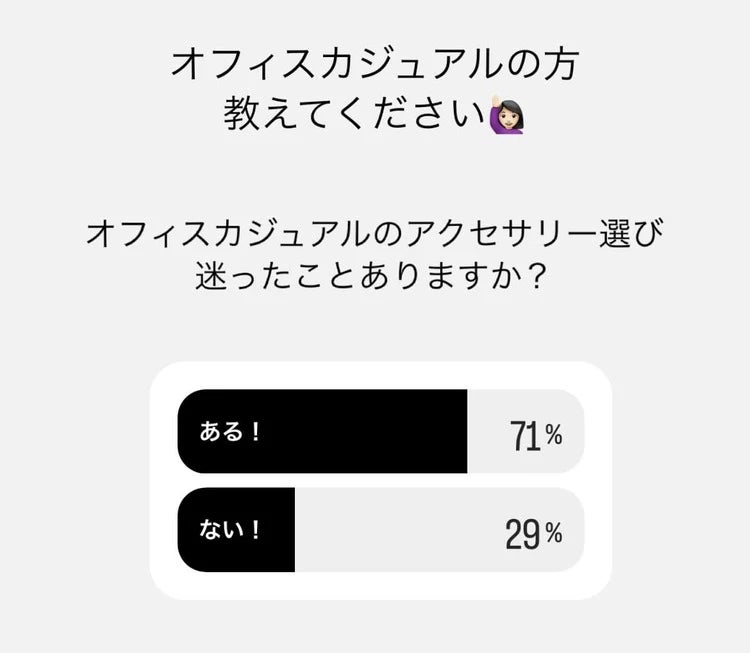This screenshot has height=653, width=750.
Task: Select the ない！ poll option
Action: (381, 530)
